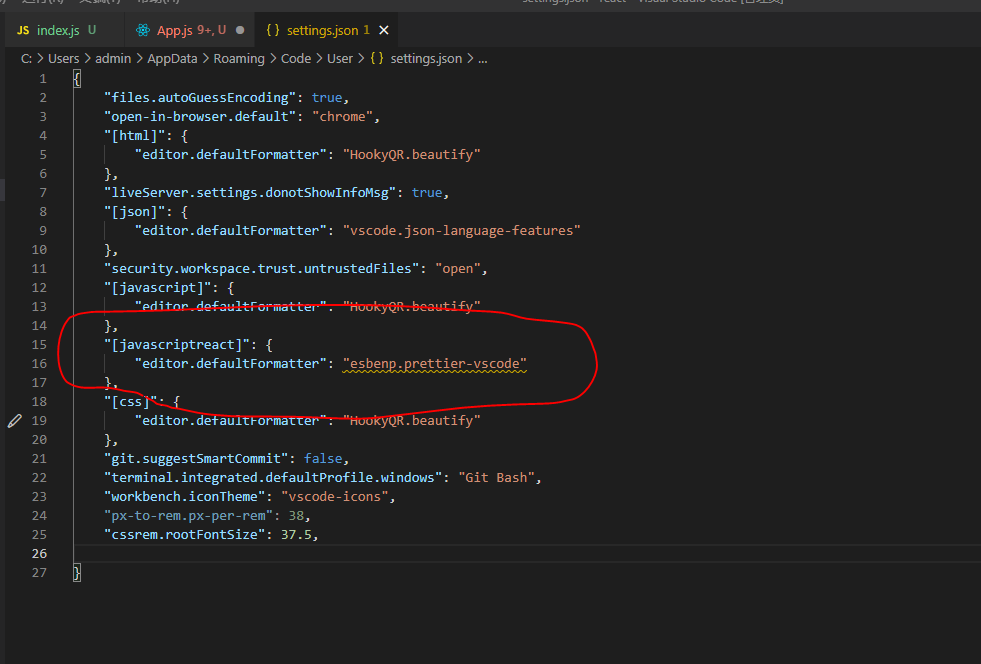Click the "liveServer.settings.donotShowInfoMsg" key
Viewport: 981px width, 664px height.
pyautogui.click(x=250, y=193)
